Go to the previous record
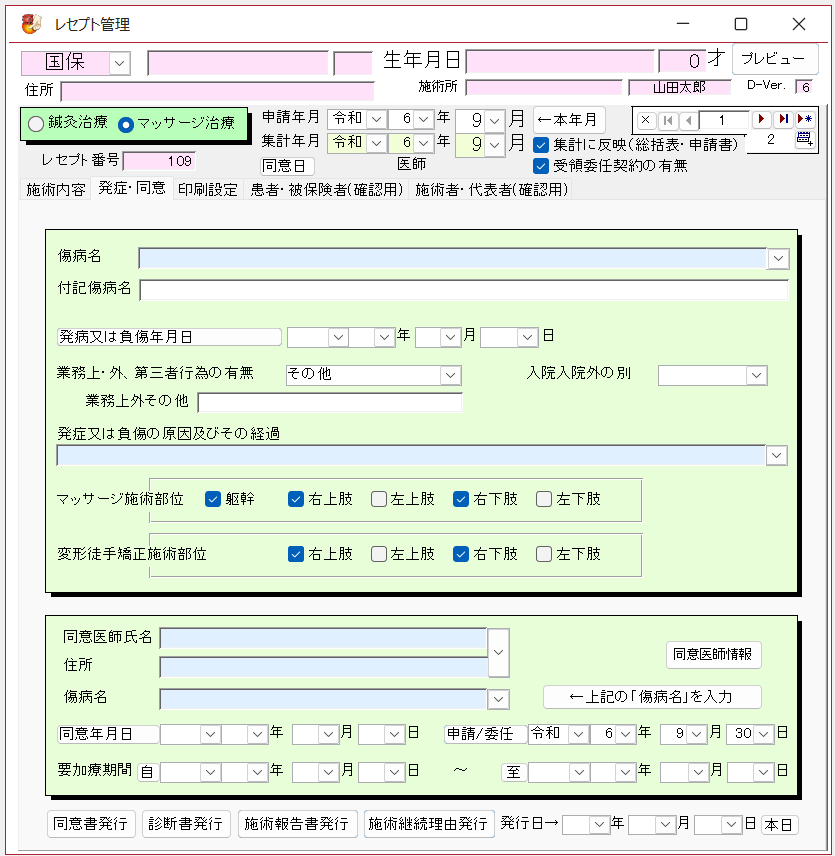This screenshot has height=856, width=835. (x=687, y=120)
